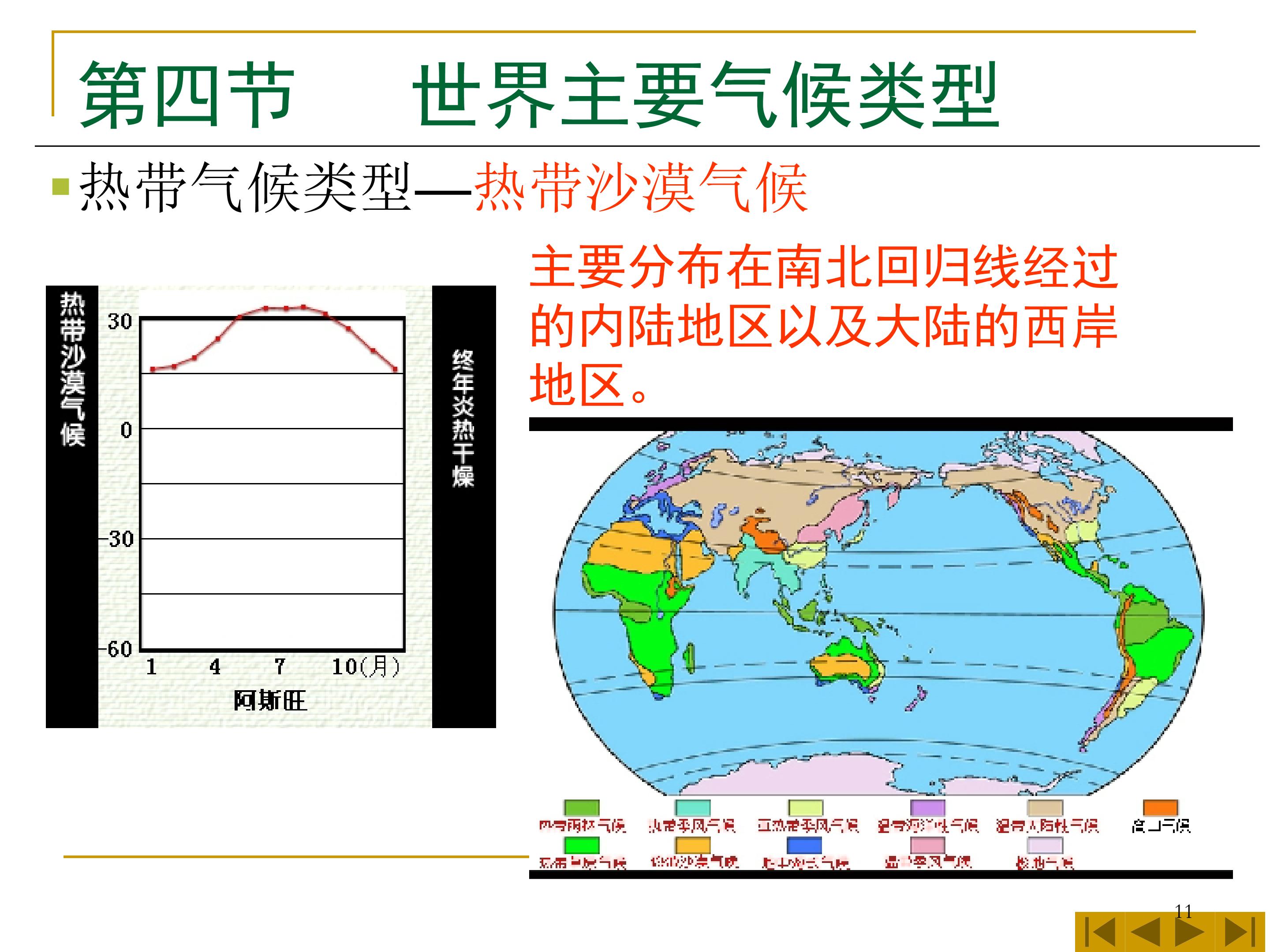Click the purple legend swatch in top row
This screenshot has height=952, width=1270.
point(927,808)
